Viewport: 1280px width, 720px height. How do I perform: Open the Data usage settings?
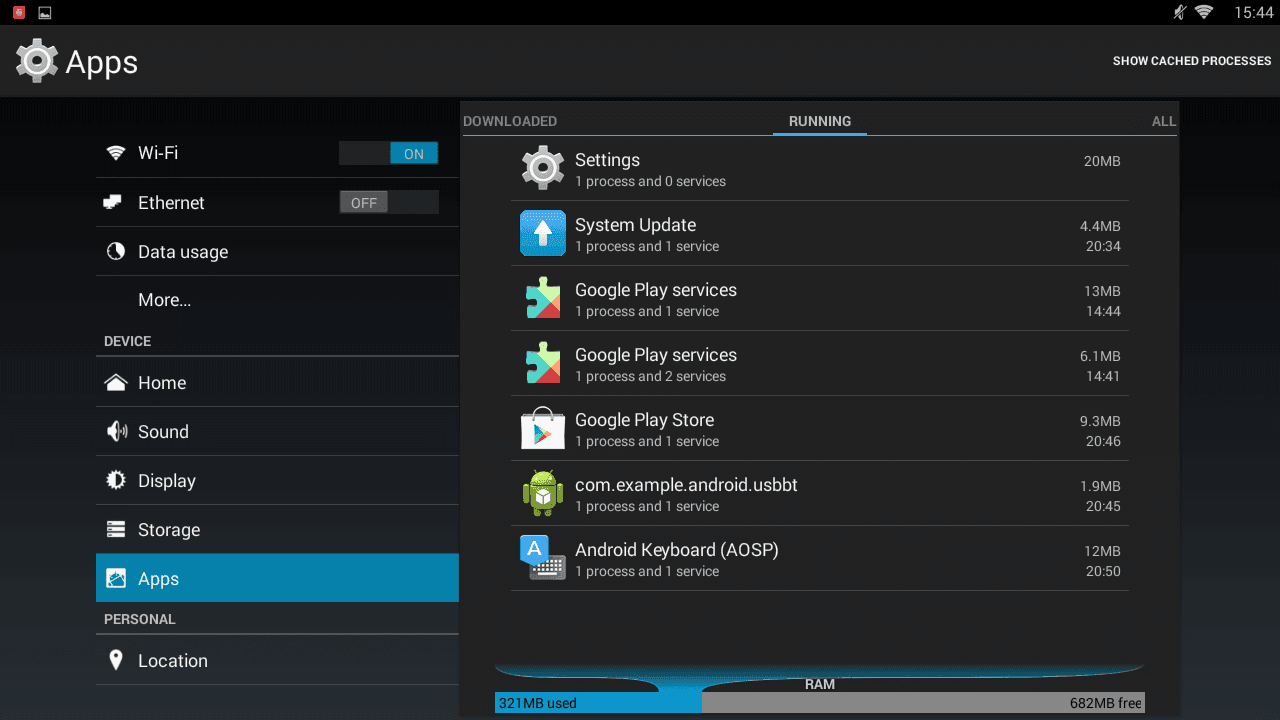point(277,252)
